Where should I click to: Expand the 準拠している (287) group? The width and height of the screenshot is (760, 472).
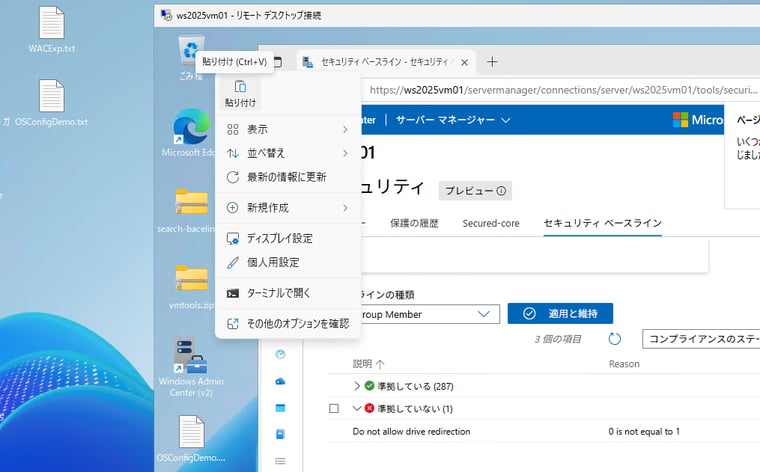[x=357, y=386]
